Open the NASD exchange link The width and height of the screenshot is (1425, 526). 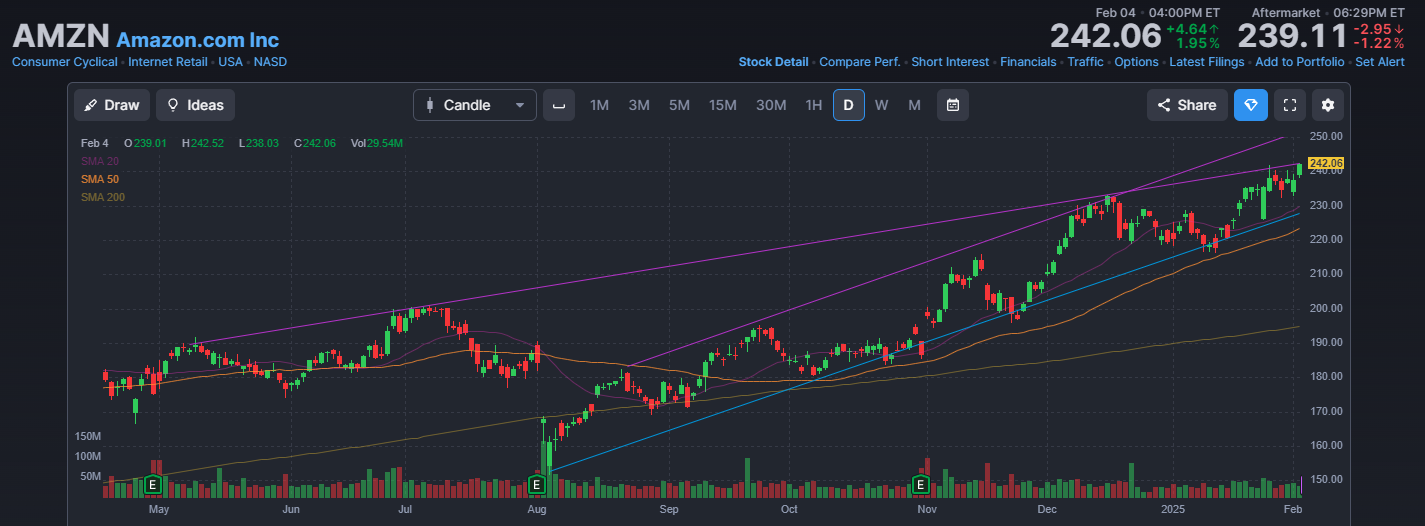click(x=270, y=62)
